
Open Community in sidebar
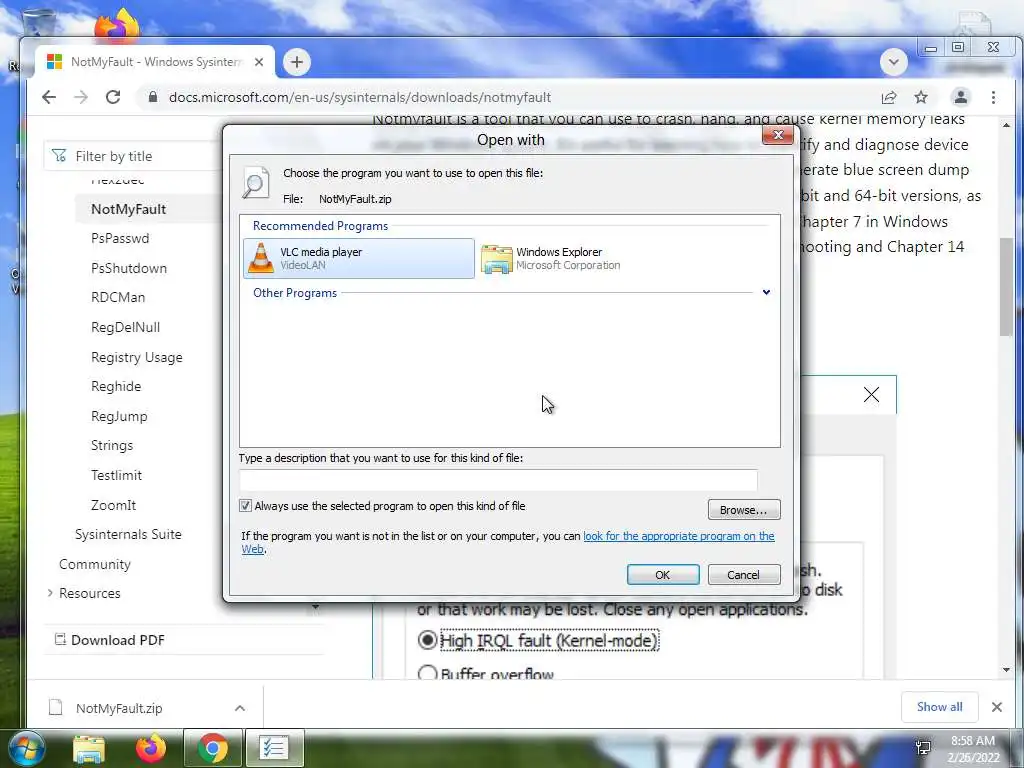[x=95, y=564]
